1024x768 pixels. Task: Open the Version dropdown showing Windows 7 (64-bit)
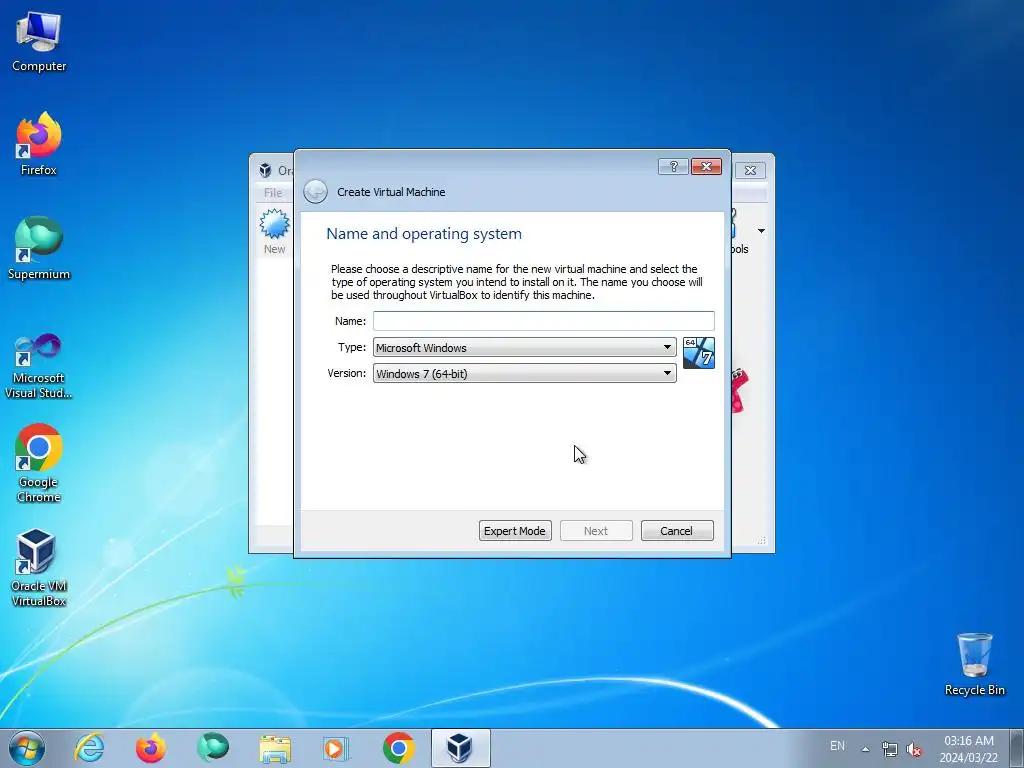click(524, 374)
